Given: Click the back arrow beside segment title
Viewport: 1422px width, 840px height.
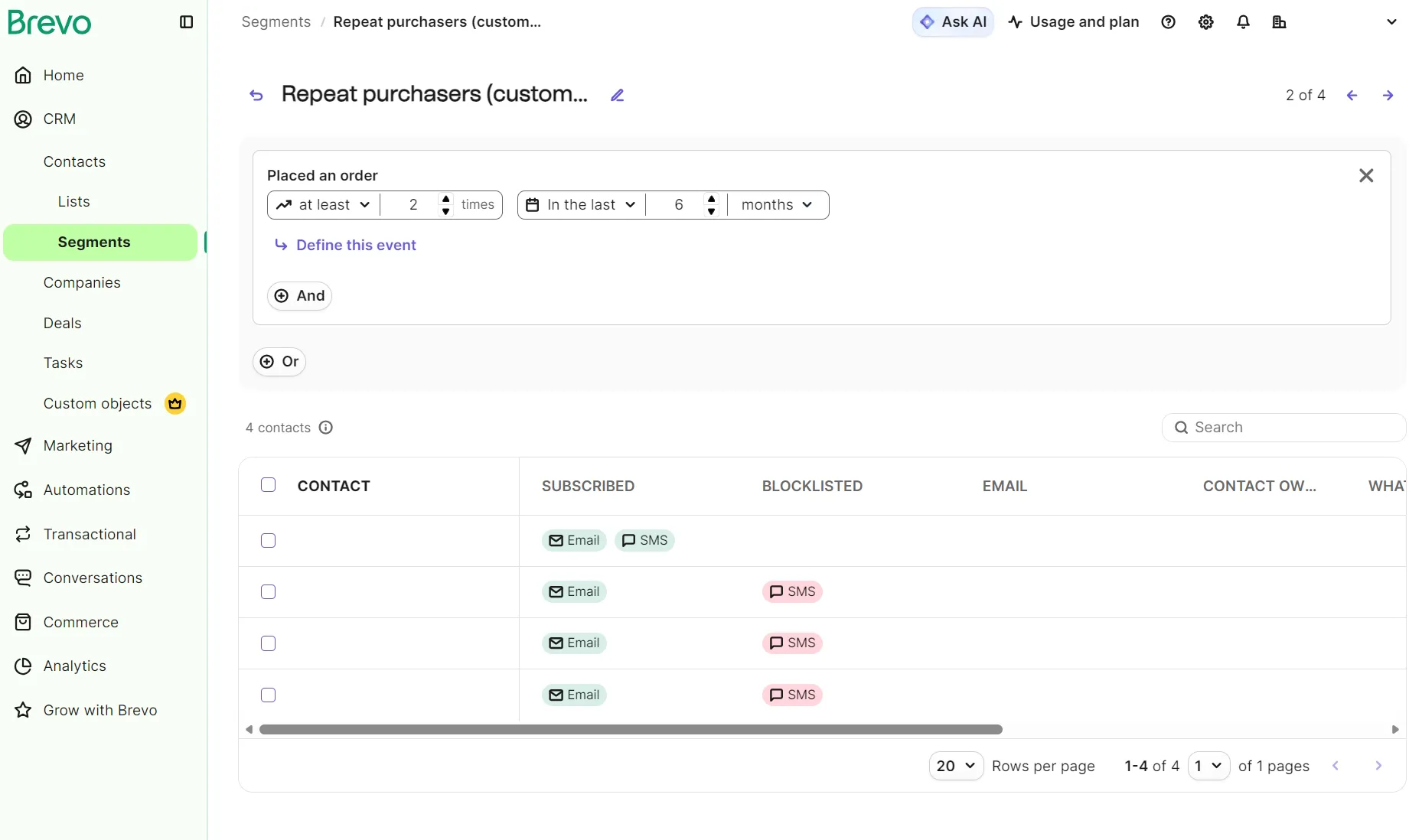Looking at the screenshot, I should pos(256,96).
